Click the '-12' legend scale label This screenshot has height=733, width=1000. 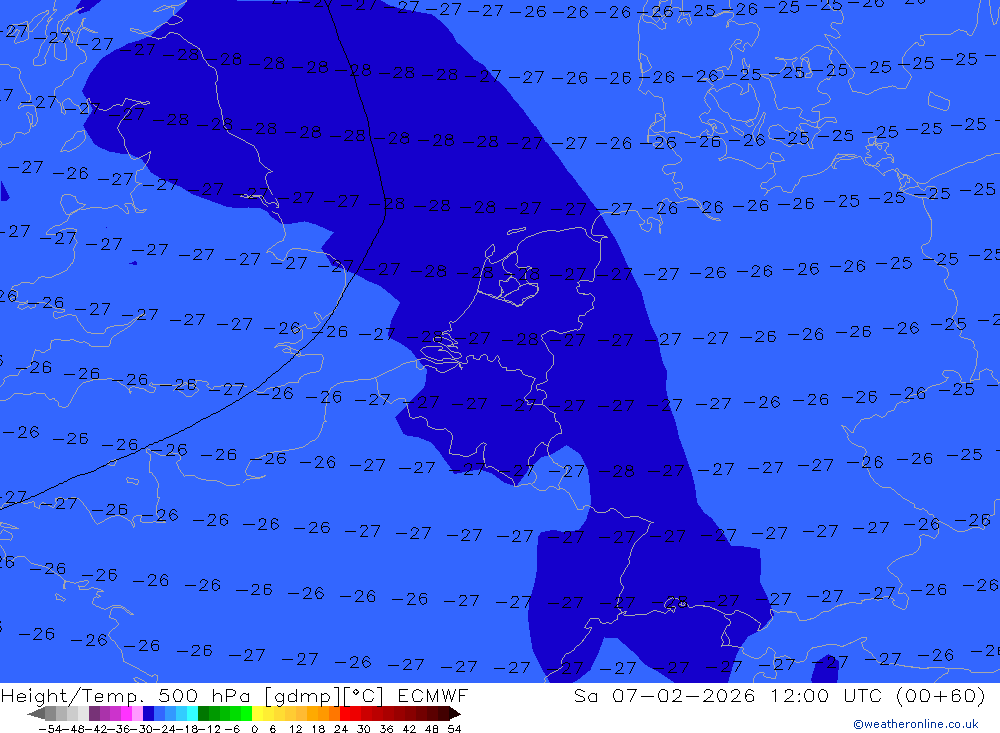point(209,729)
